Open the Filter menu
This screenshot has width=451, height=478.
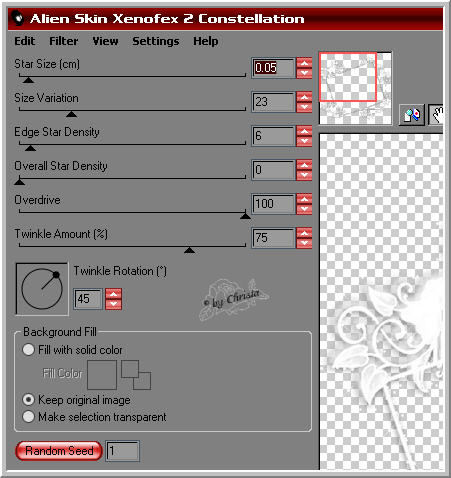pos(64,41)
